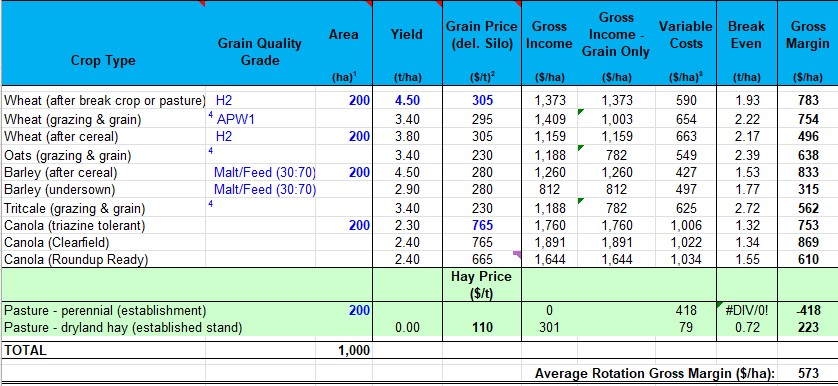Select the Hay Price ($/t) header cell
This screenshot has width=838, height=386.
point(482,284)
